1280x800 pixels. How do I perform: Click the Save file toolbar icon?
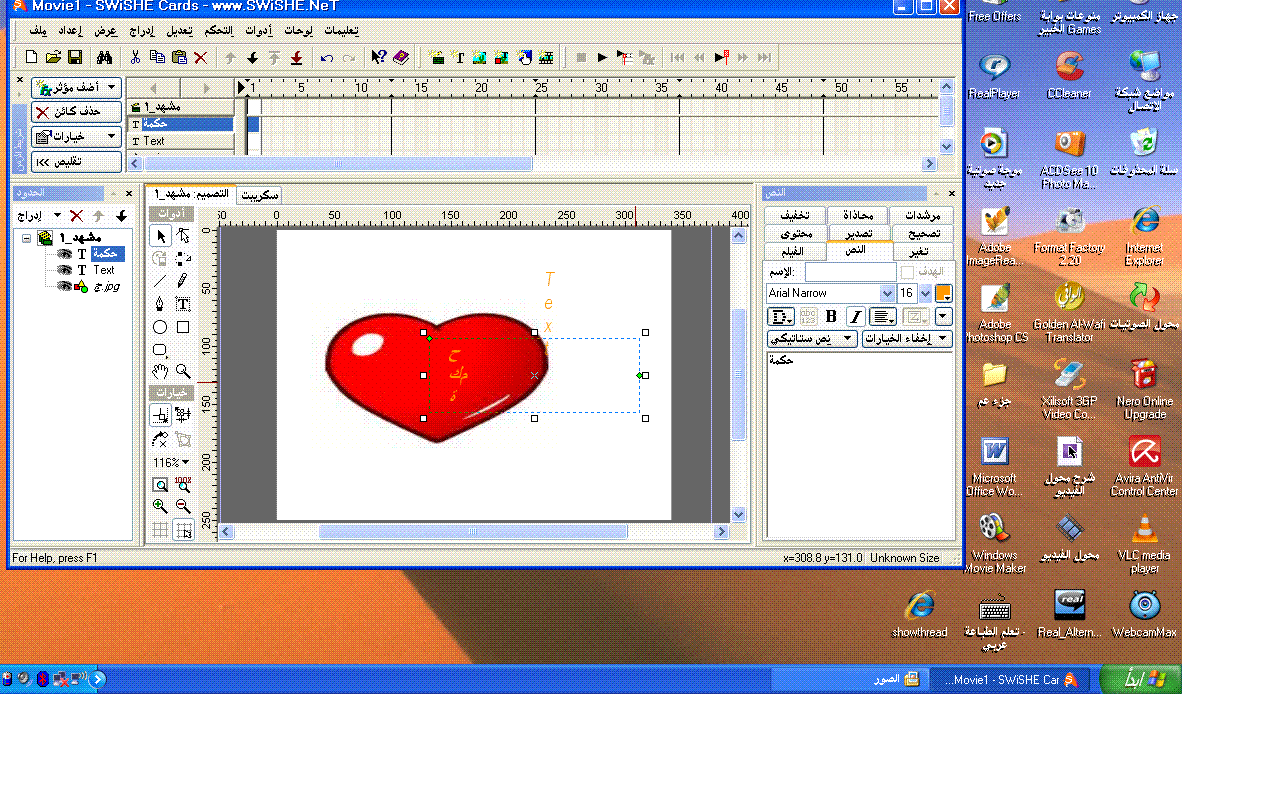point(75,58)
